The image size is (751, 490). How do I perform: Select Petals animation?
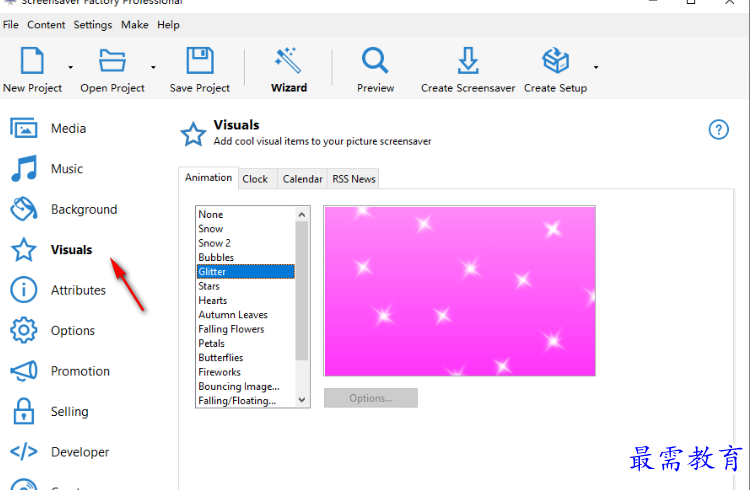point(246,343)
